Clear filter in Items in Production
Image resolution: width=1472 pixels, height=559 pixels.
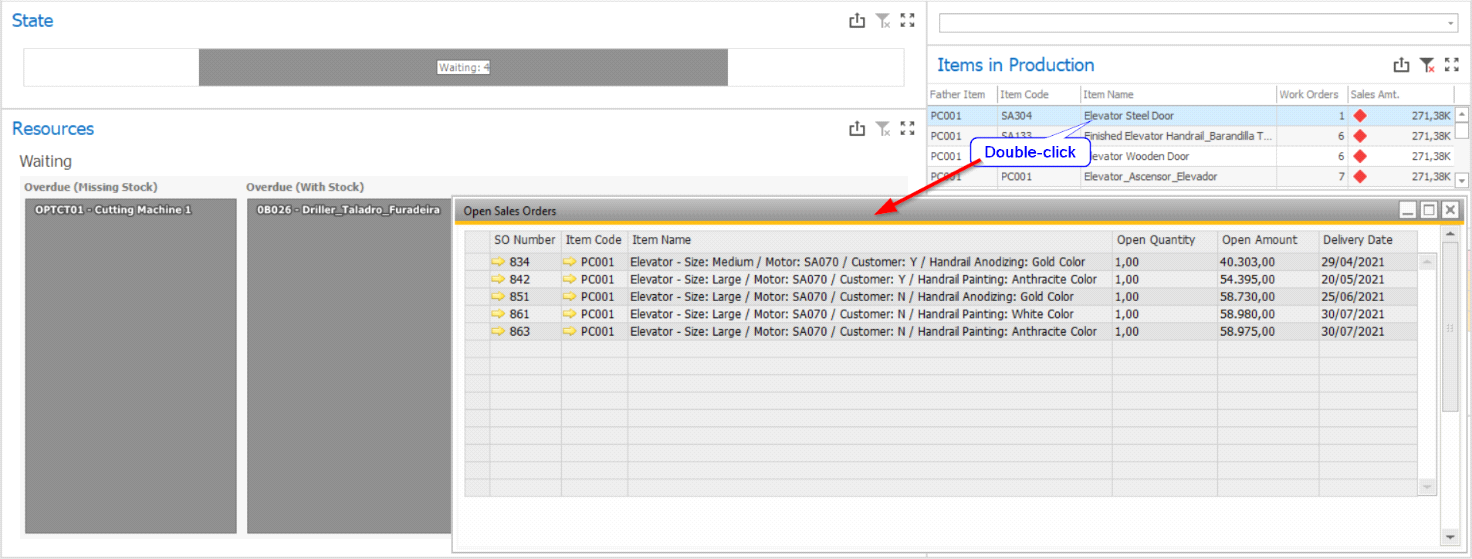point(1427,65)
